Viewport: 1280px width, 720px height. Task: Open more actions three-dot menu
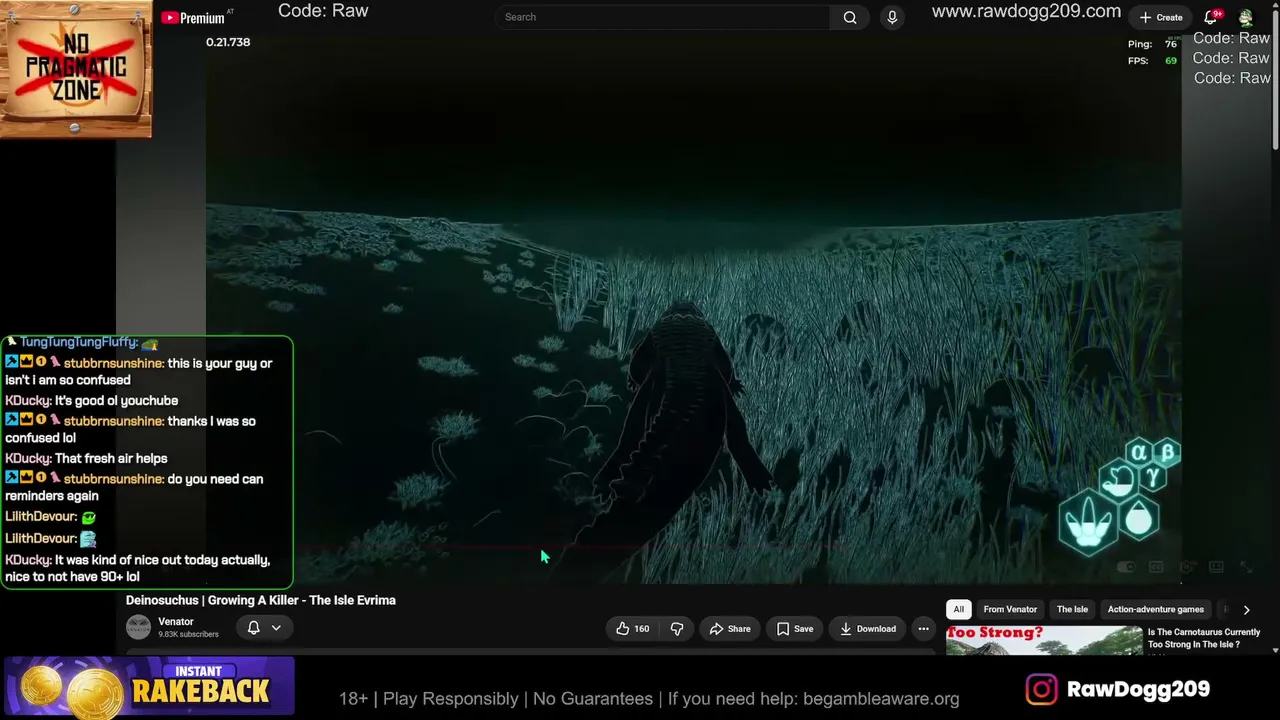tap(923, 629)
